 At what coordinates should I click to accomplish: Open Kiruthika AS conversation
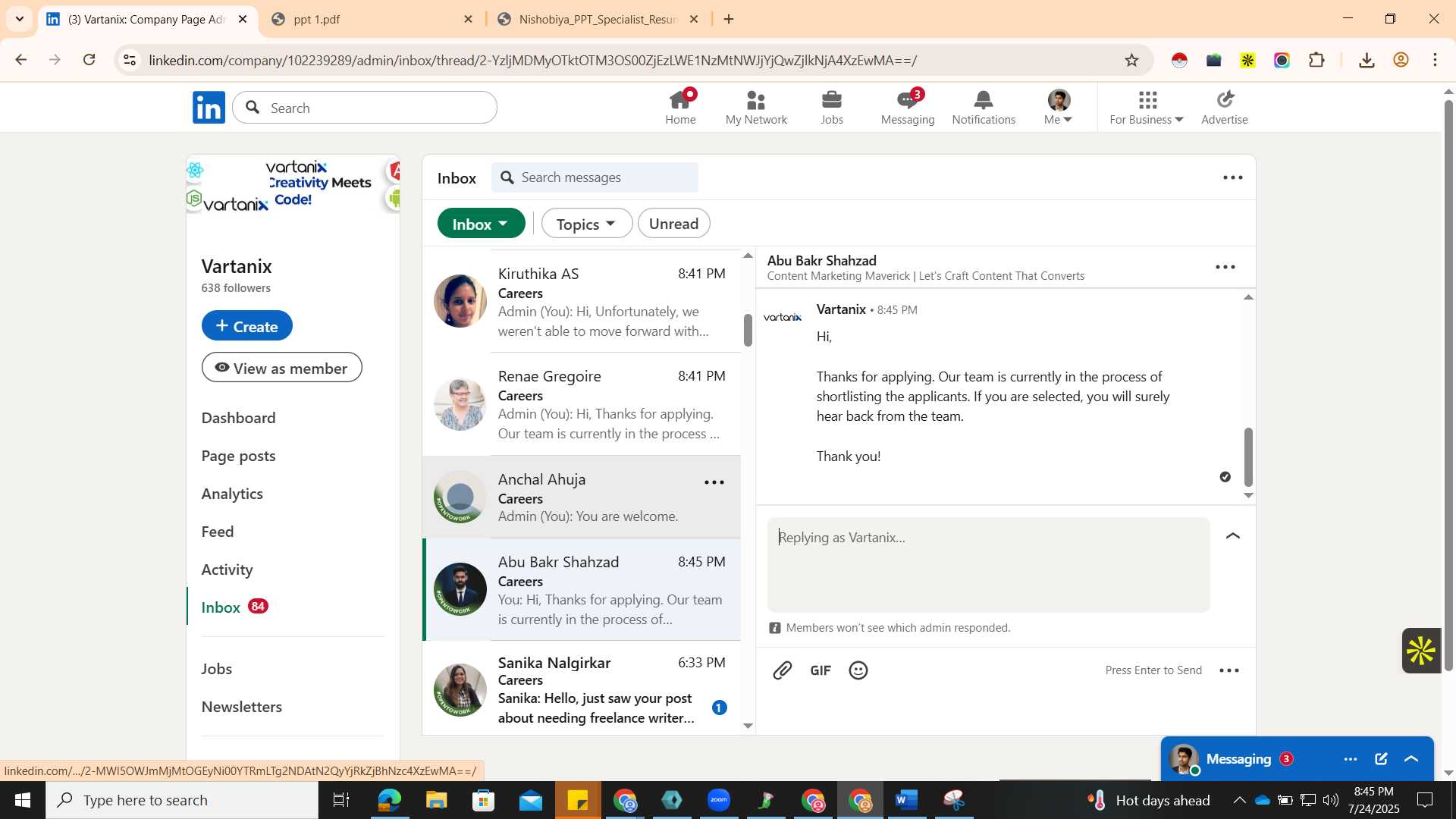point(582,301)
